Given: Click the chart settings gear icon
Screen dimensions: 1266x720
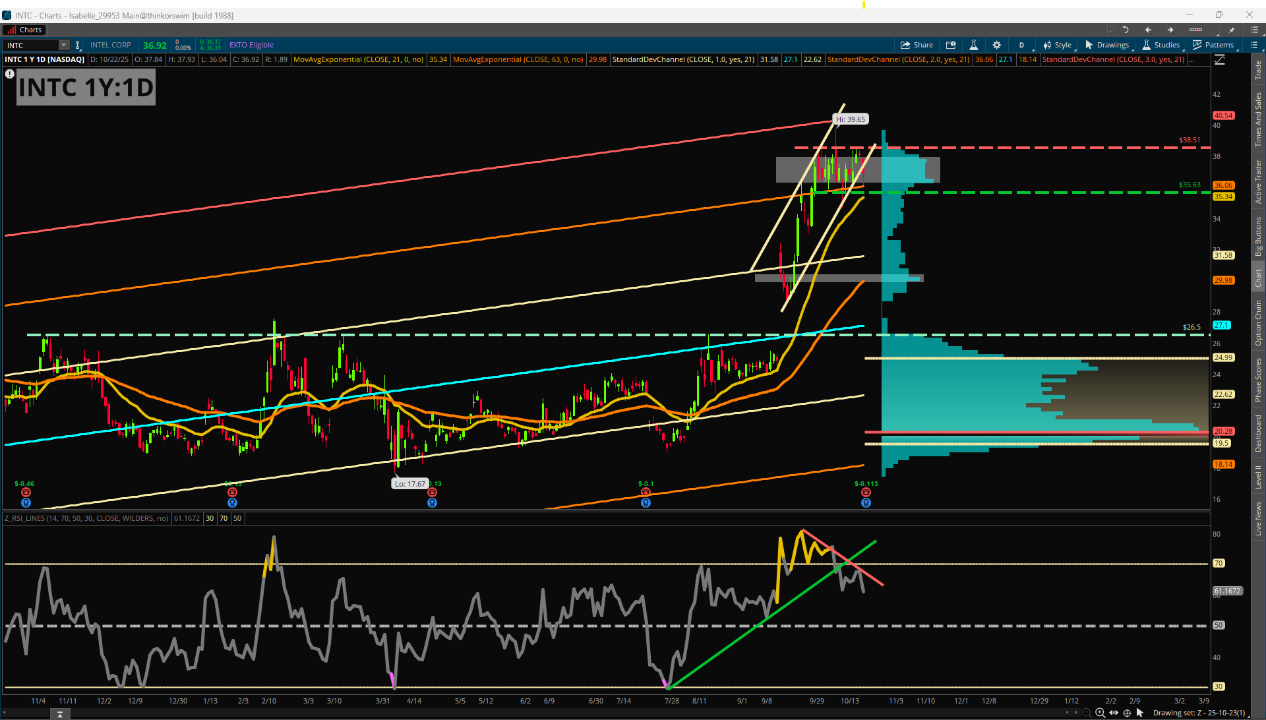Looking at the screenshot, I should 996,45.
